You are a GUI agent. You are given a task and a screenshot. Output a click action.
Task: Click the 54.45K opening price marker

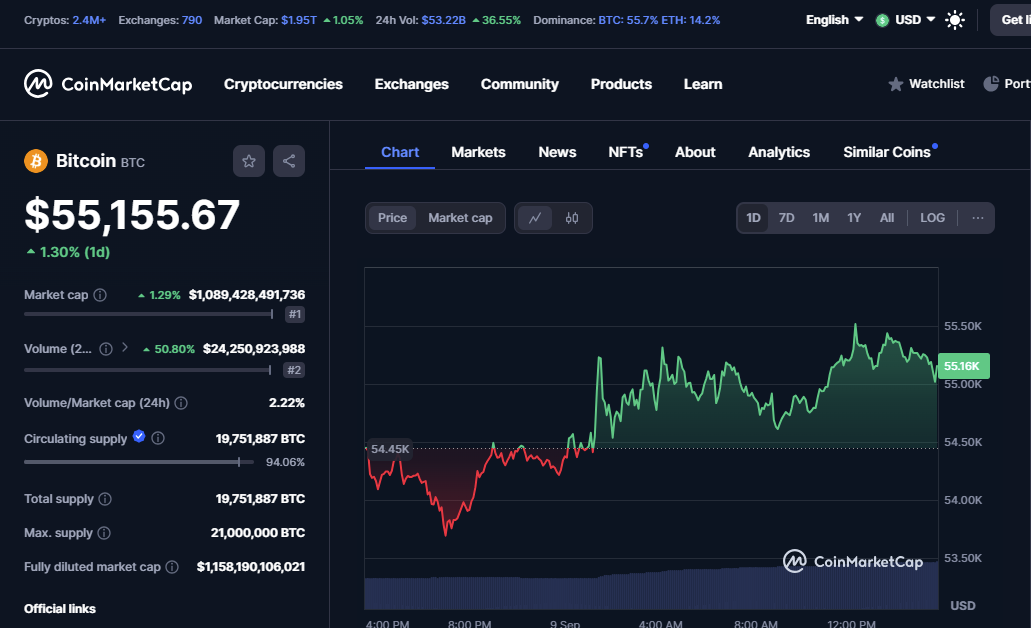click(x=389, y=449)
